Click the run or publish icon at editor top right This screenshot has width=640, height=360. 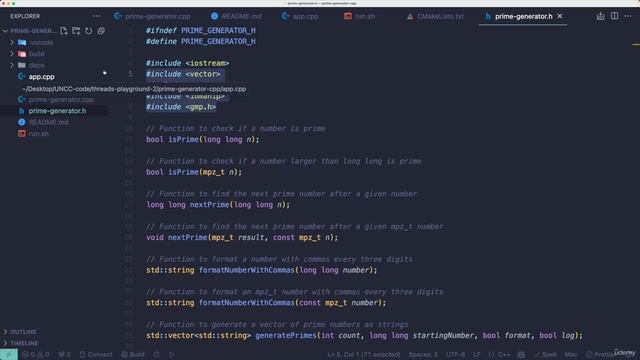tap(600, 16)
